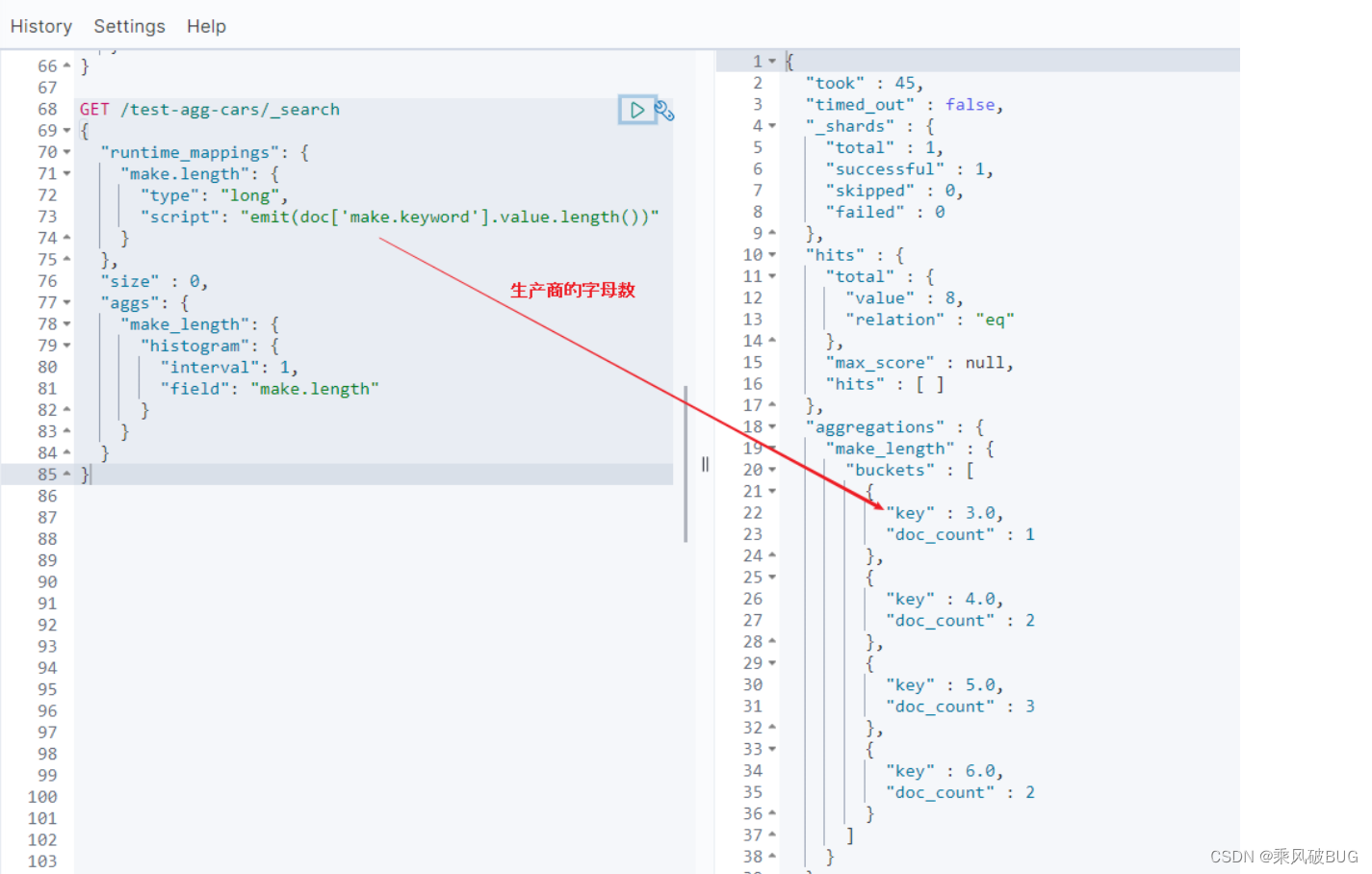1372x874 pixels.
Task: Click the "field": "make.length" line
Action: (270, 389)
